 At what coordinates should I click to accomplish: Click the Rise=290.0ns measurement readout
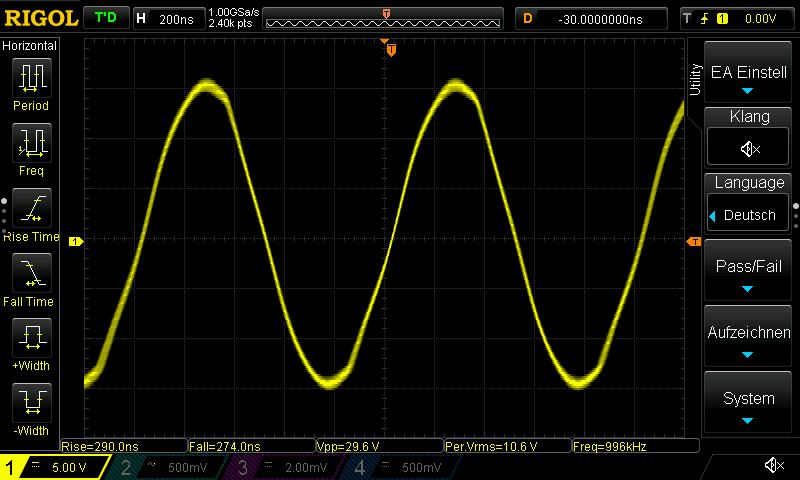pyautogui.click(x=124, y=446)
